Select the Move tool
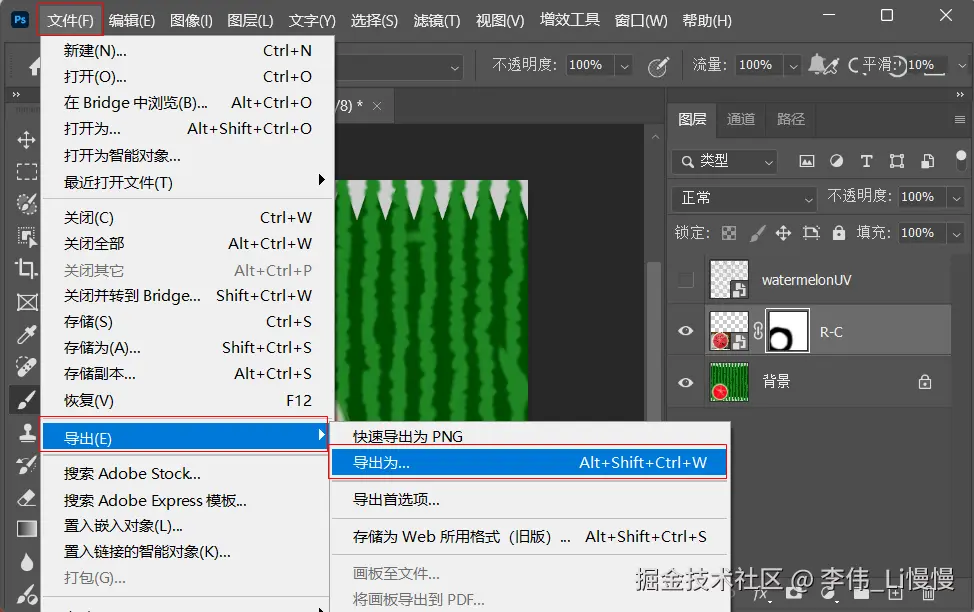The height and width of the screenshot is (612, 974). pos(26,139)
